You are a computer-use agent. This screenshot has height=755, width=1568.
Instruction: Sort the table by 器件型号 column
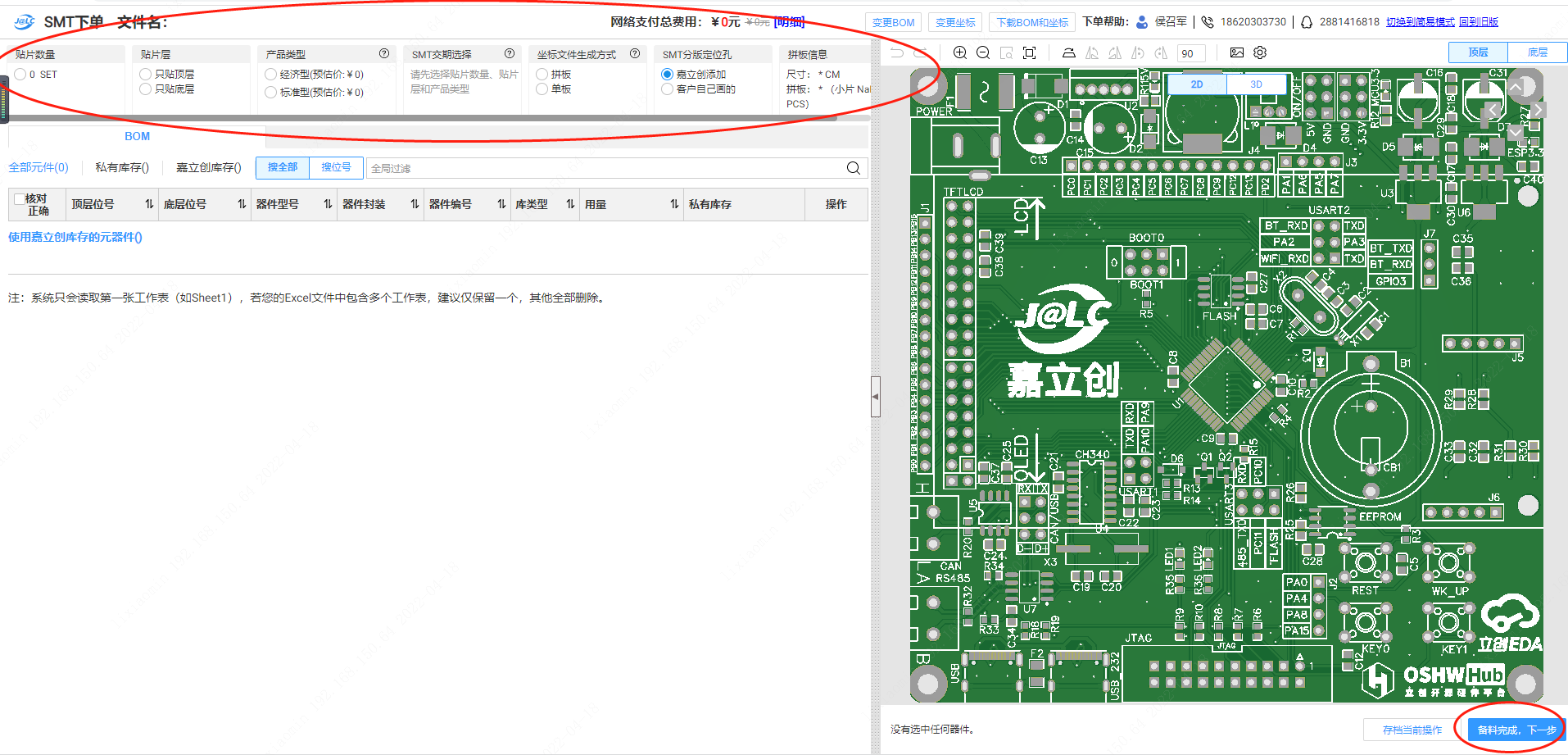[328, 204]
